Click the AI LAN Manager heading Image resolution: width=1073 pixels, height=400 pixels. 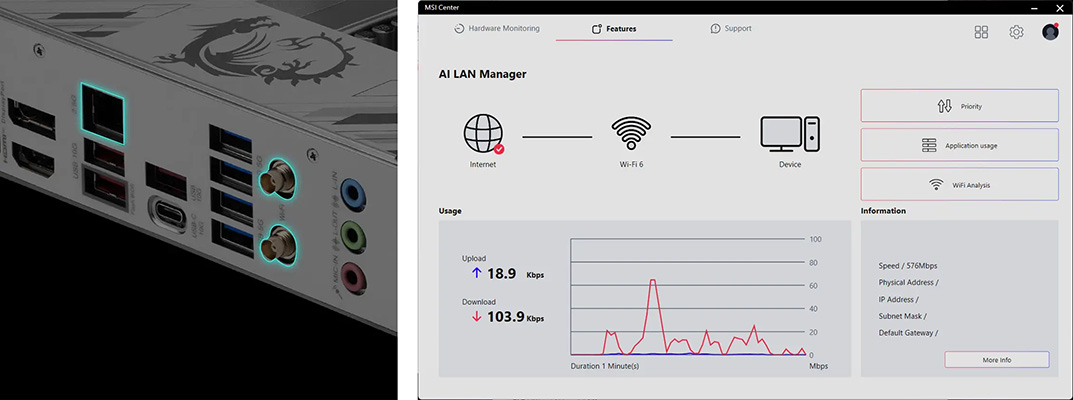482,75
